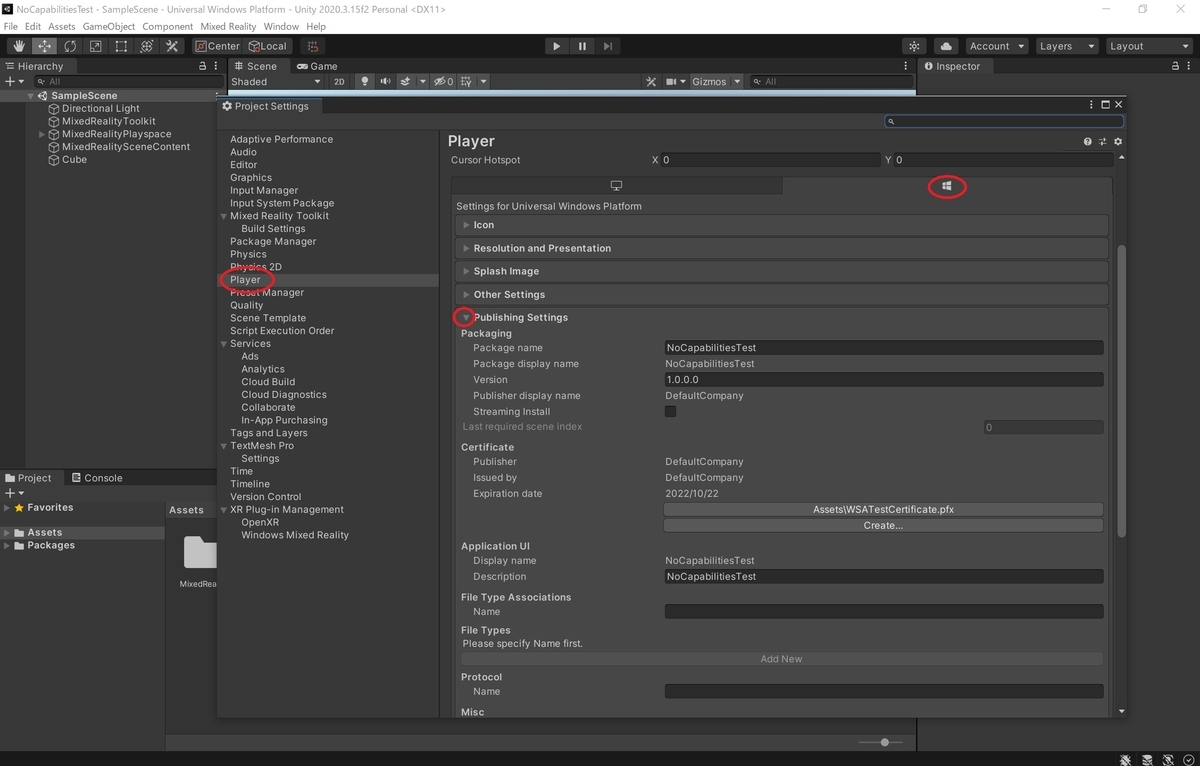
Task: Open the GameObject menu
Action: 108,26
